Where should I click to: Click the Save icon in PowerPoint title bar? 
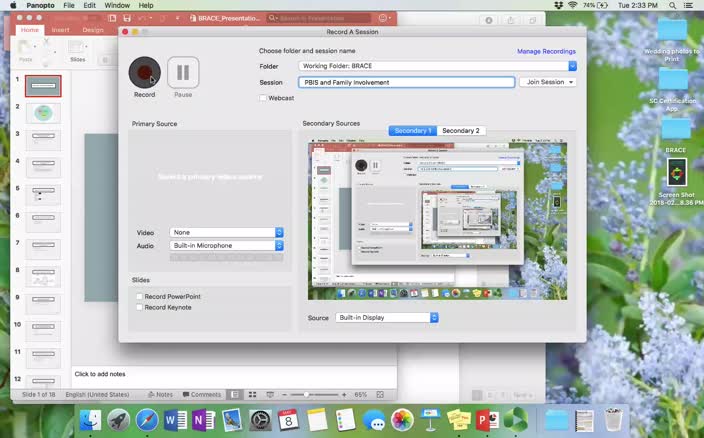click(x=127, y=18)
